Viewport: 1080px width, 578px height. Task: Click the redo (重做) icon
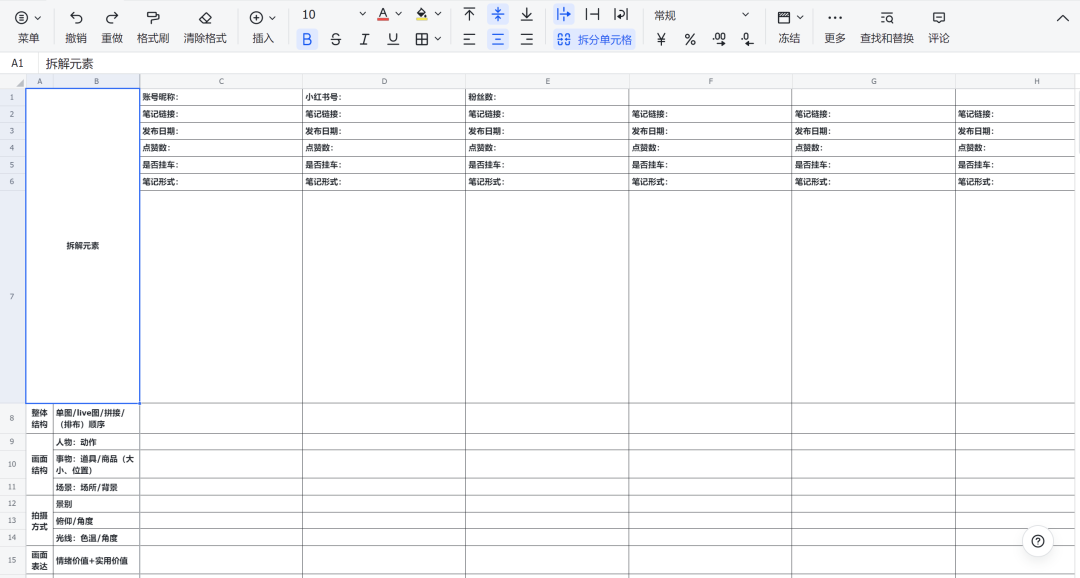coord(112,18)
